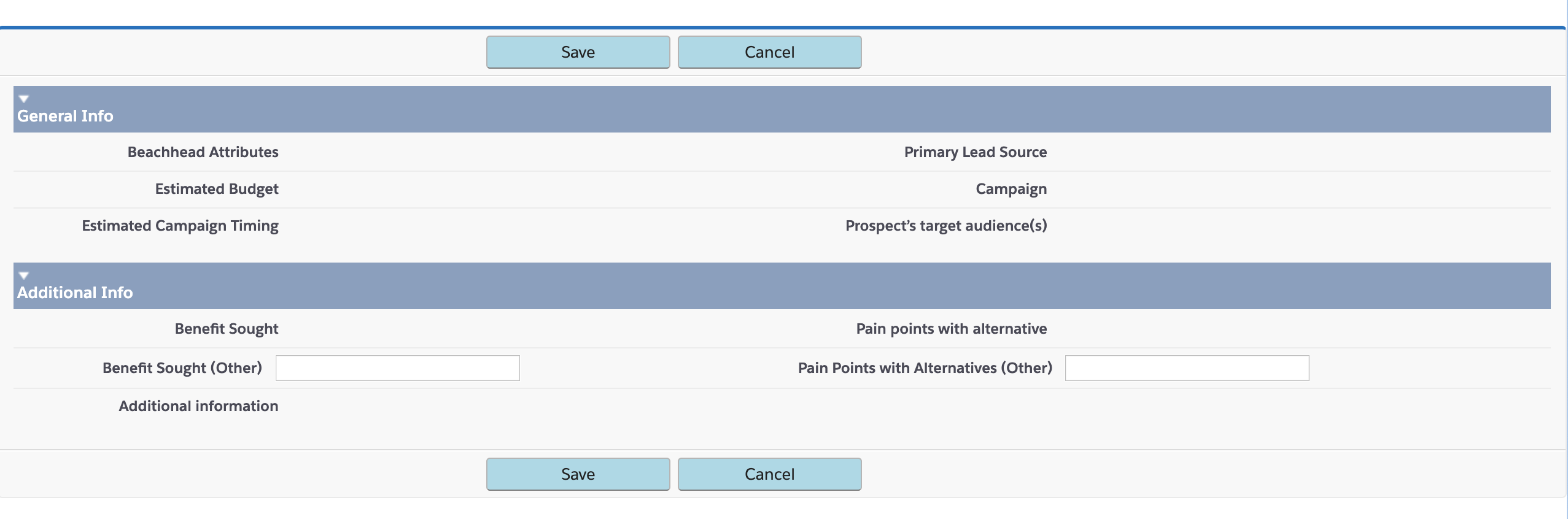Select the Primary Lead Source field
Screen dimensions: 1568x519
[x=974, y=152]
